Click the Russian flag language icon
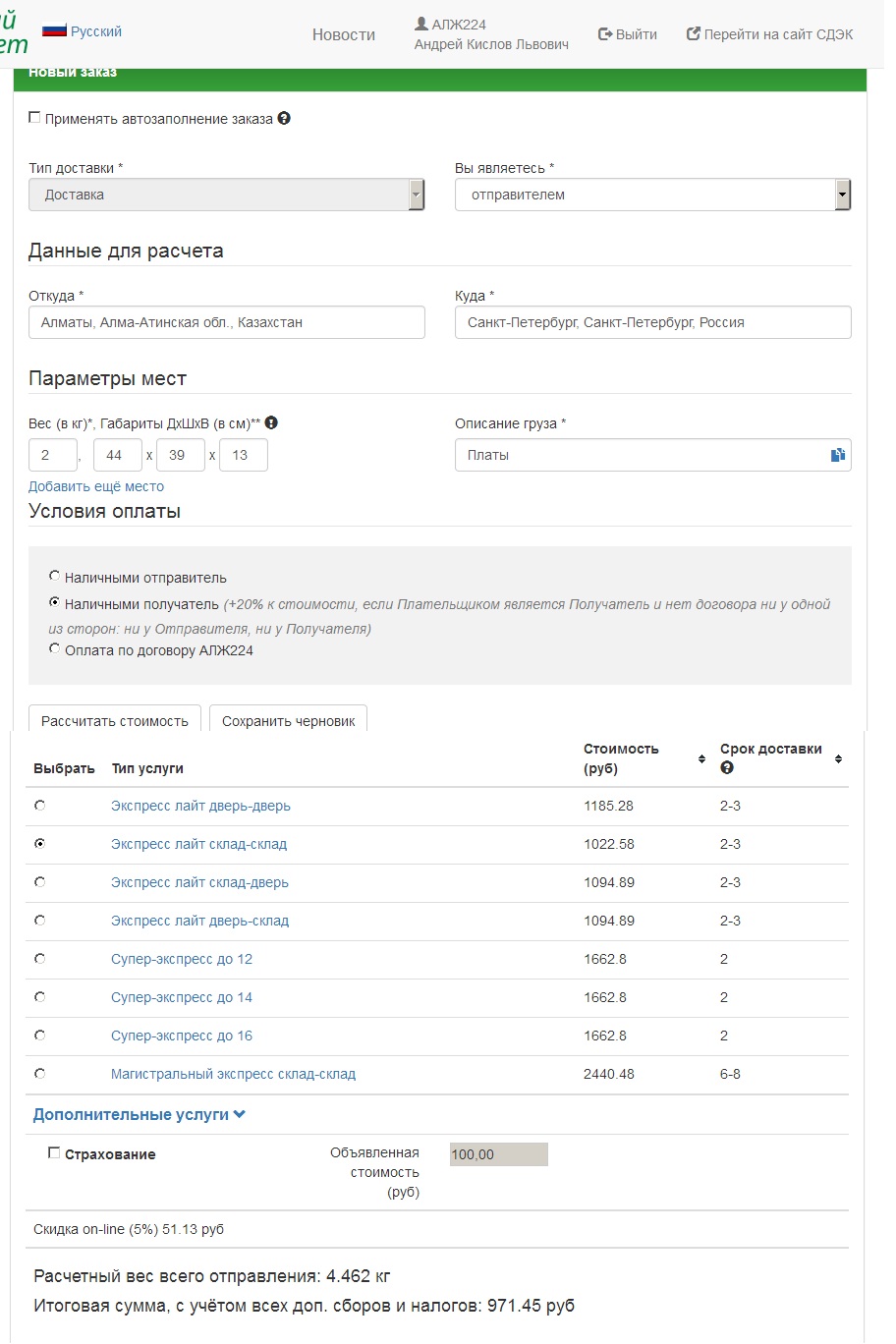 (54, 31)
